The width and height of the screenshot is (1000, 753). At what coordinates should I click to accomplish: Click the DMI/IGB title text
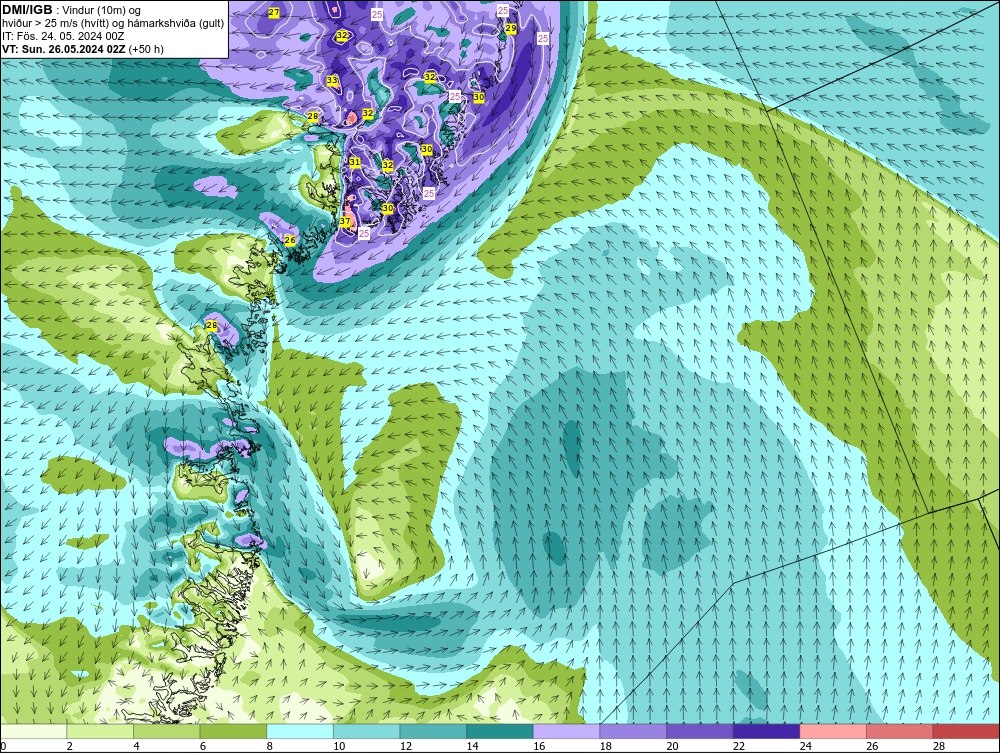(27, 10)
